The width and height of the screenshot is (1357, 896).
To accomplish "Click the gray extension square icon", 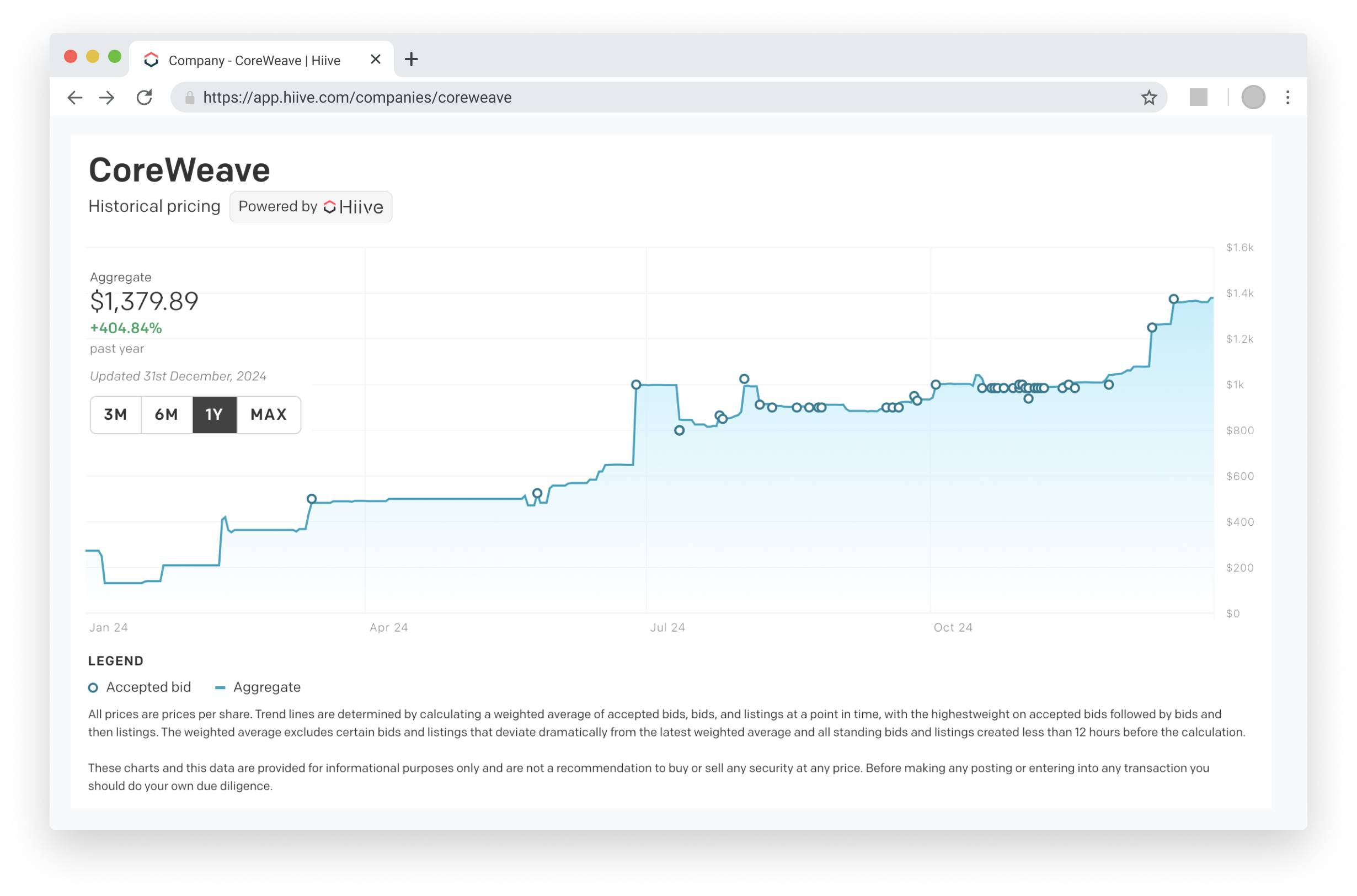I will click(x=1198, y=97).
